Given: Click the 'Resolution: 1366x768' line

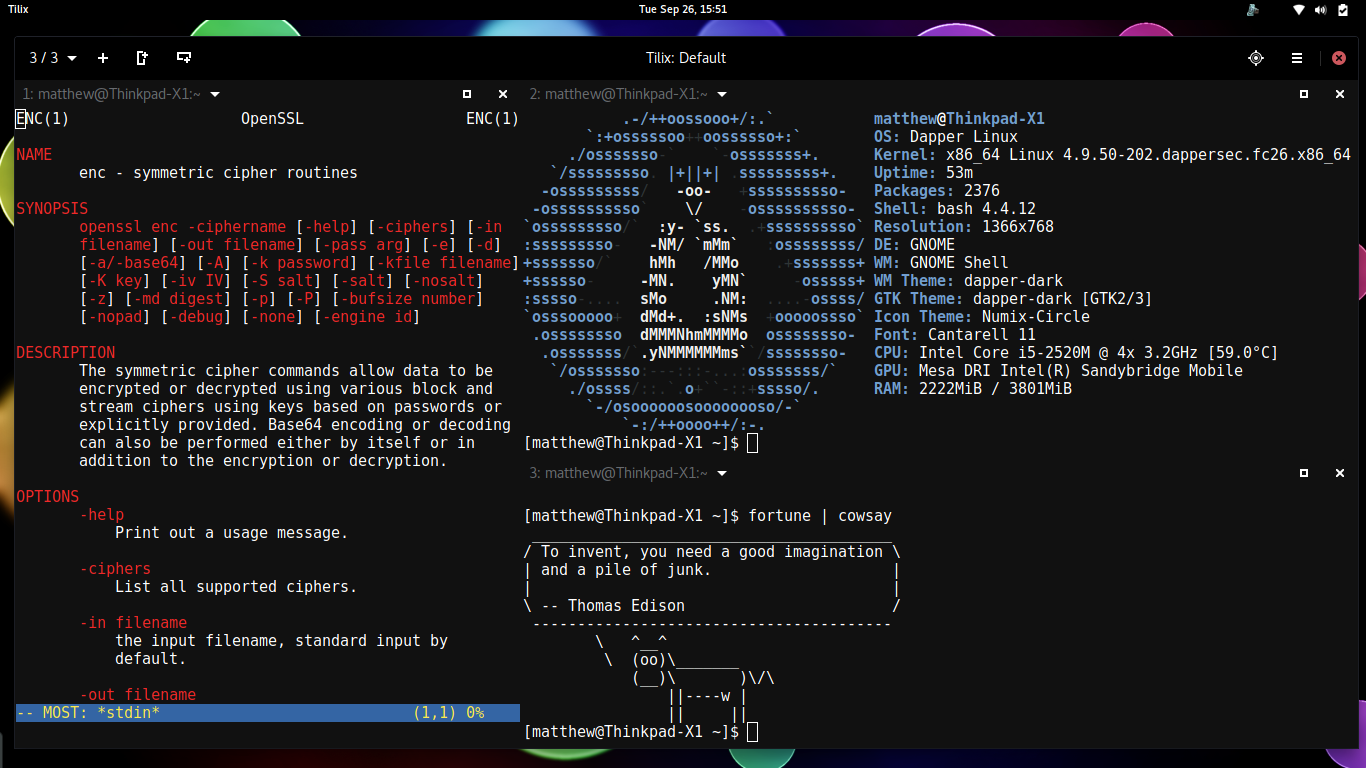Looking at the screenshot, I should click(x=964, y=227).
